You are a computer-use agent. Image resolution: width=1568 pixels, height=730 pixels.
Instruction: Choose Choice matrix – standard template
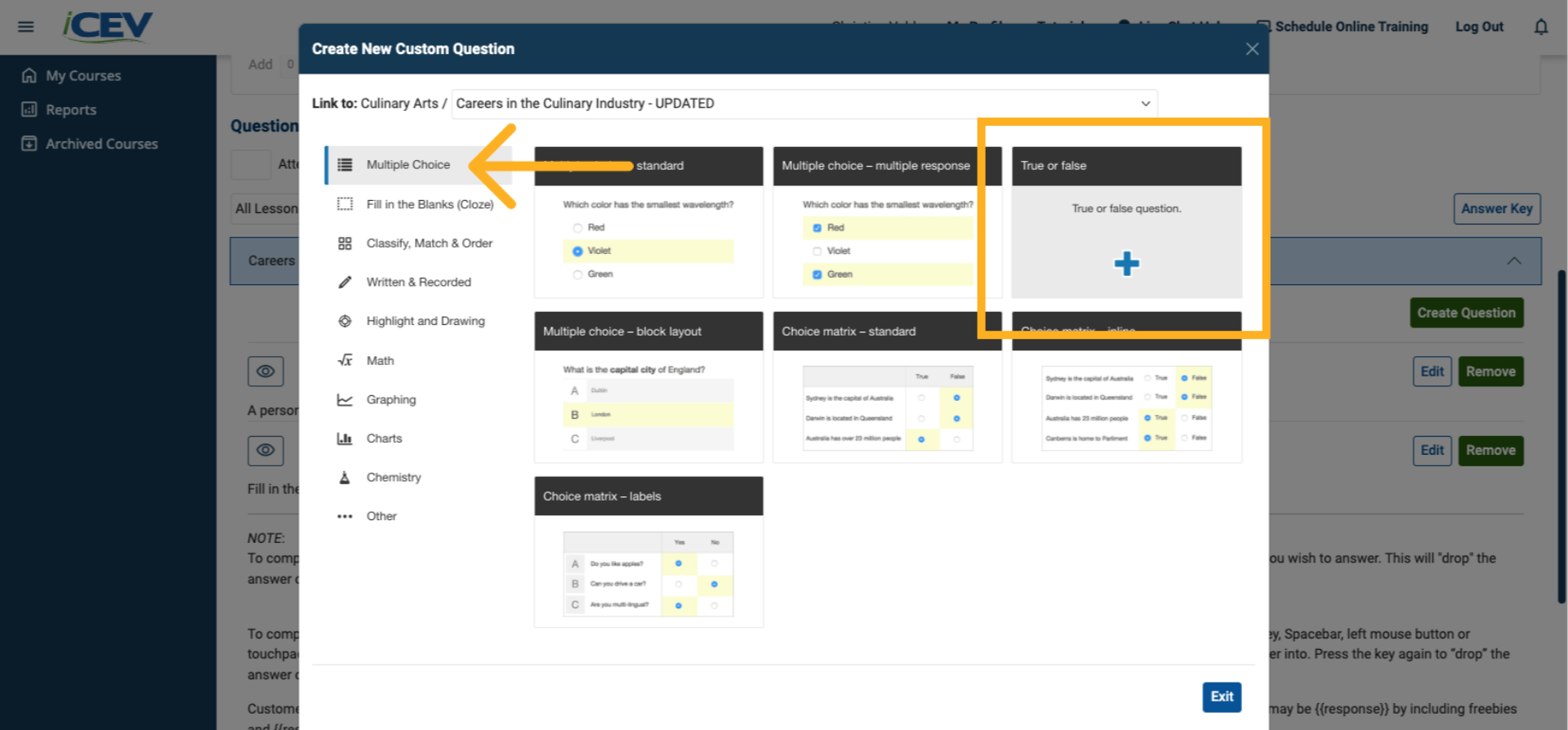888,387
